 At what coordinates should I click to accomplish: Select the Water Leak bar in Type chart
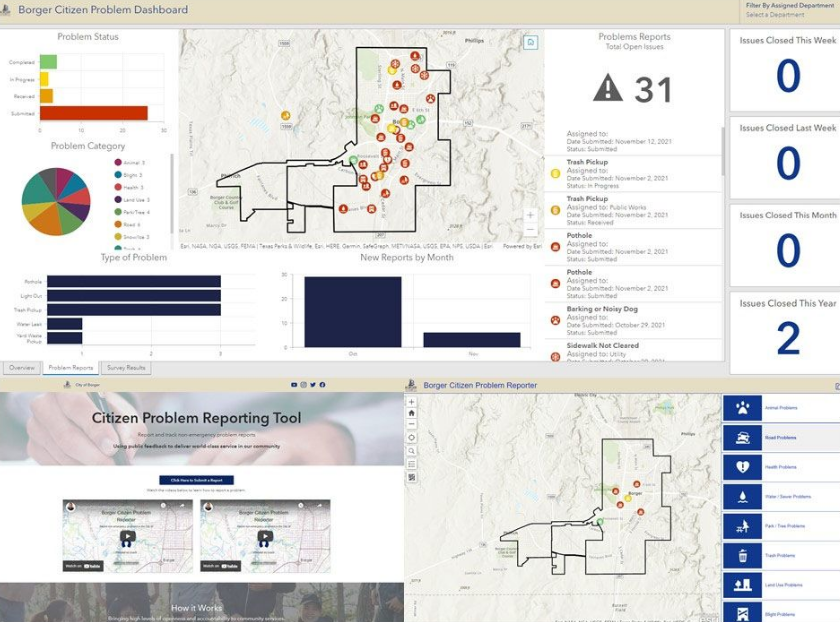click(x=64, y=324)
